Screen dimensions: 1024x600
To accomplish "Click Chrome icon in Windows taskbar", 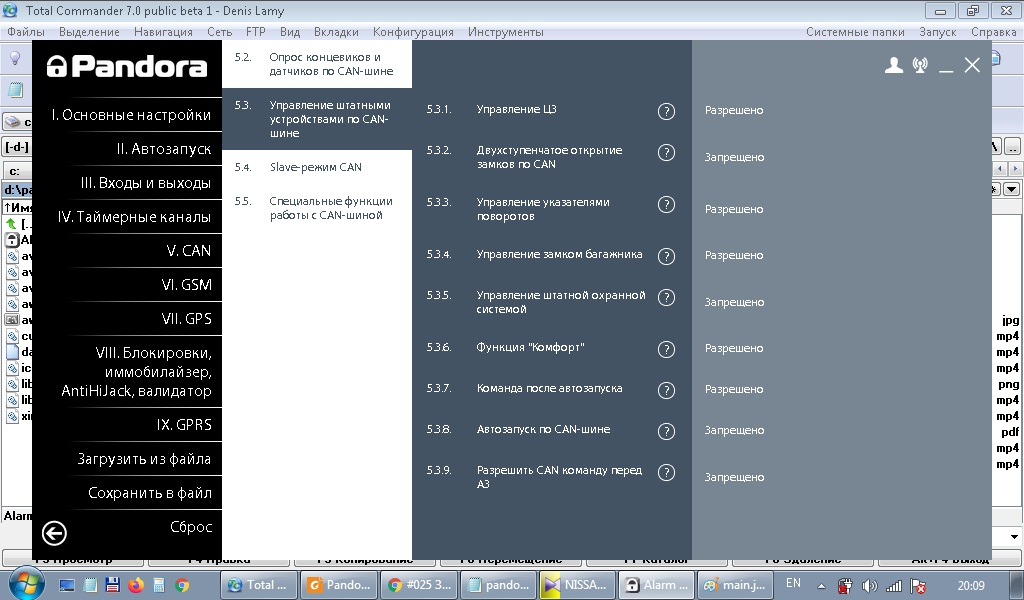I will click(x=182, y=585).
